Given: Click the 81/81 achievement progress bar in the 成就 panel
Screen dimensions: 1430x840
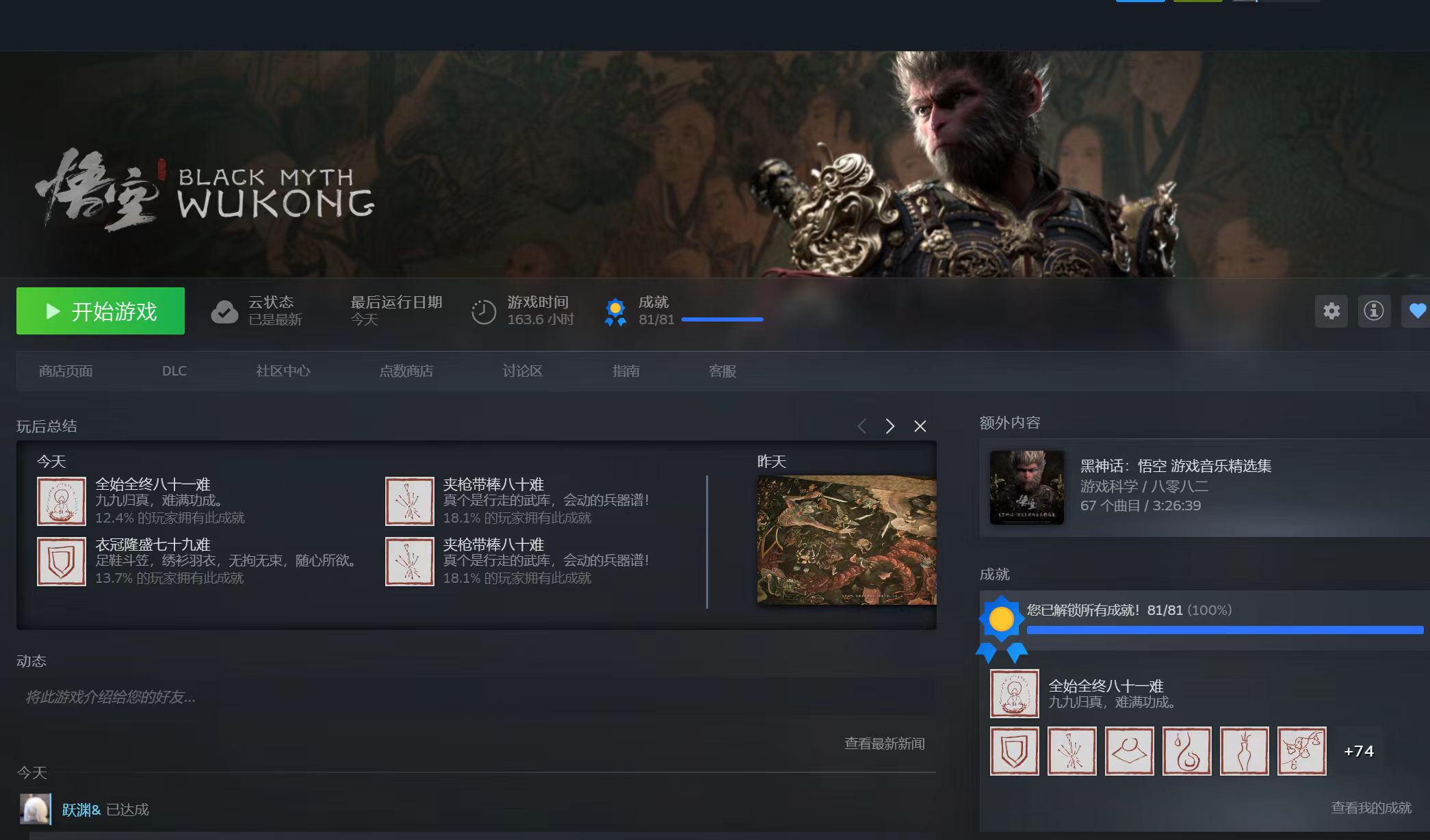Looking at the screenshot, I should point(1225,630).
